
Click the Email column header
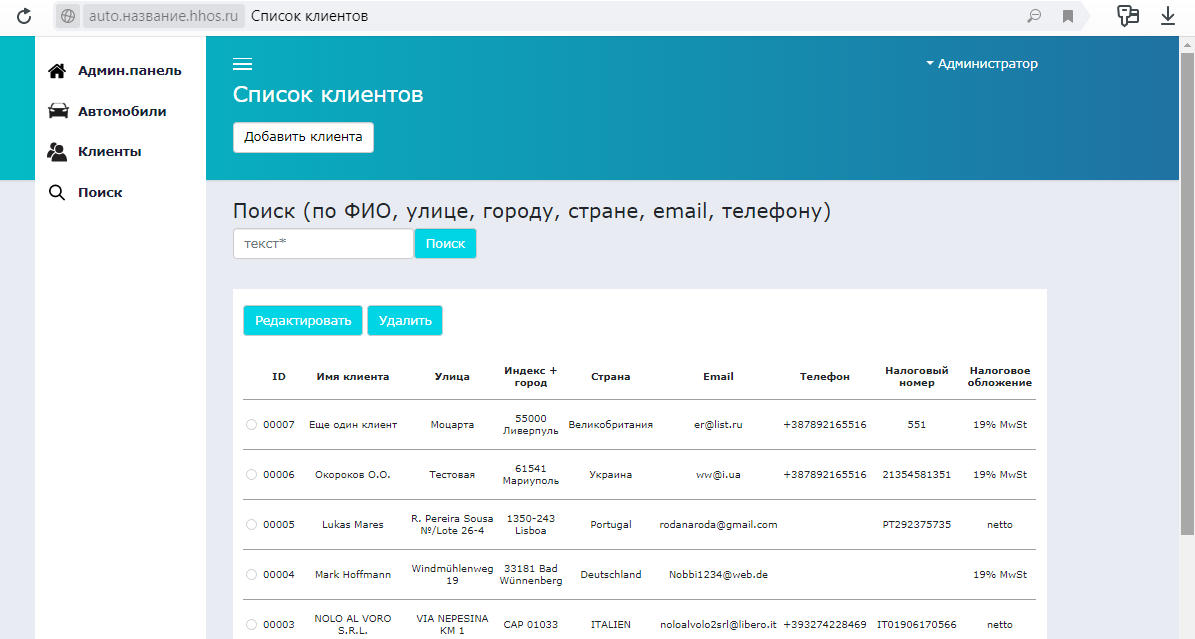tap(718, 377)
